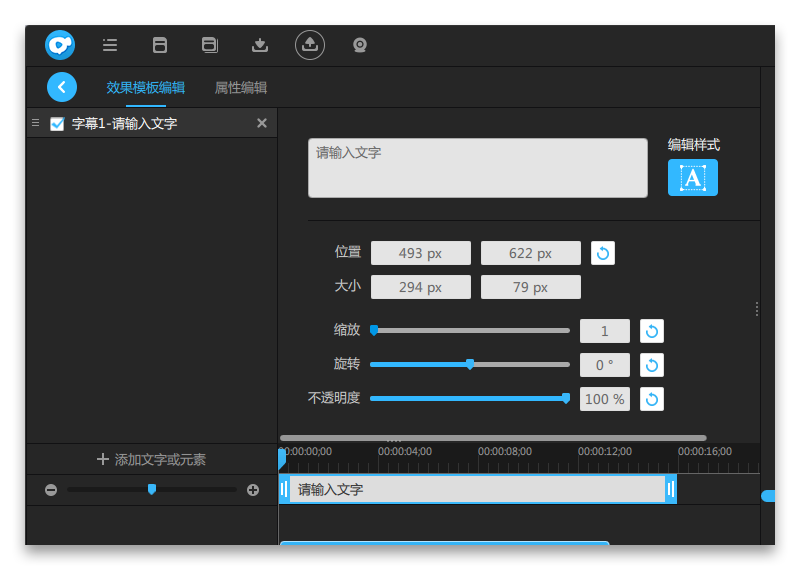Select the 字幕1-请输入文字 list row
This screenshot has width=800, height=570.
pyautogui.click(x=152, y=123)
